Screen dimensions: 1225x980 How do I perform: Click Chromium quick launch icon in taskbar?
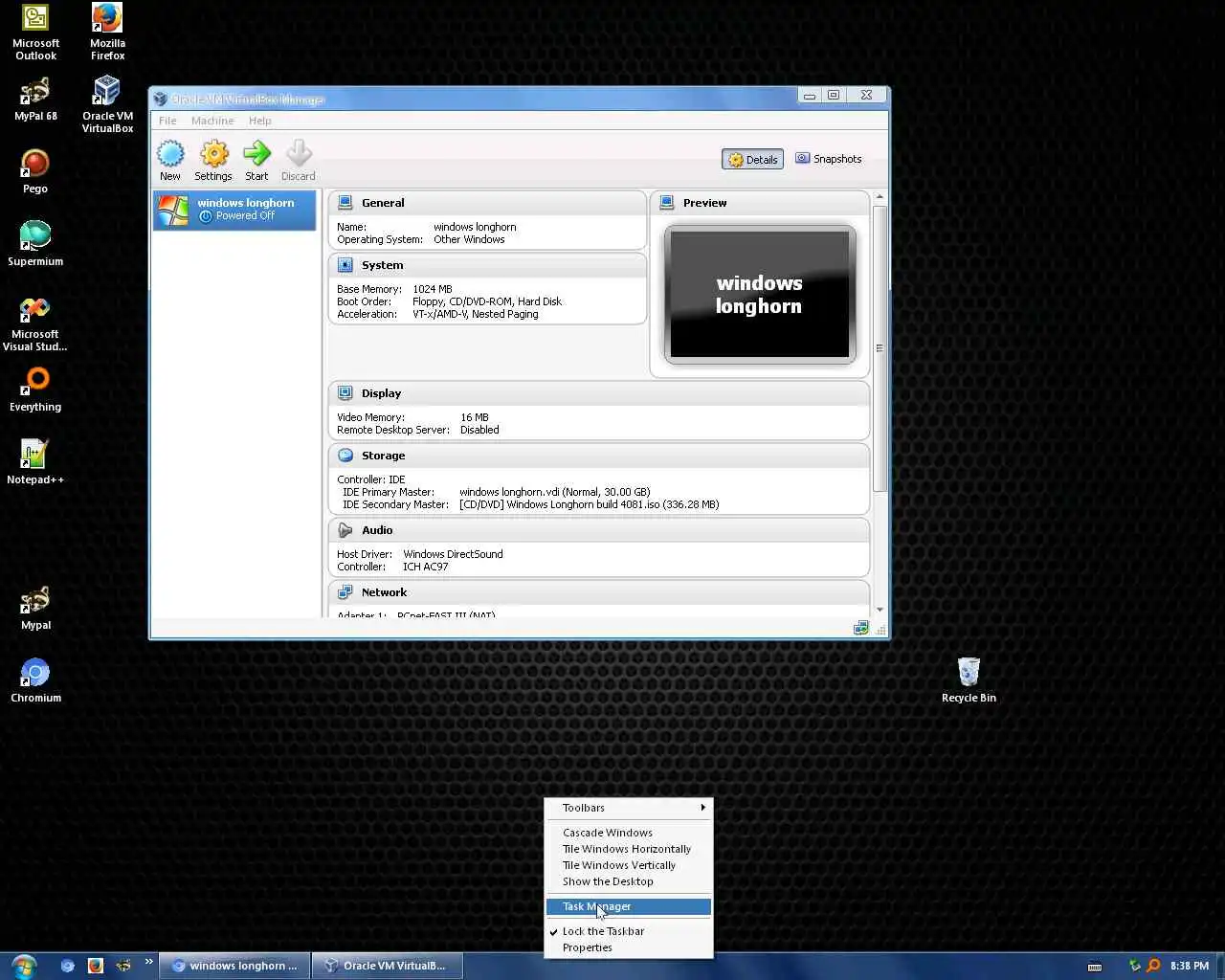coord(67,966)
